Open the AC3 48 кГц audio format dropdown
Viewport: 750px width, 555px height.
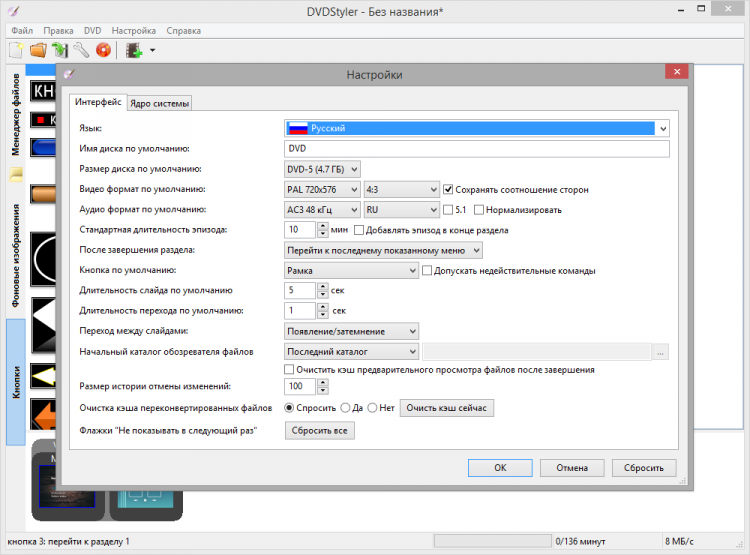click(x=322, y=210)
